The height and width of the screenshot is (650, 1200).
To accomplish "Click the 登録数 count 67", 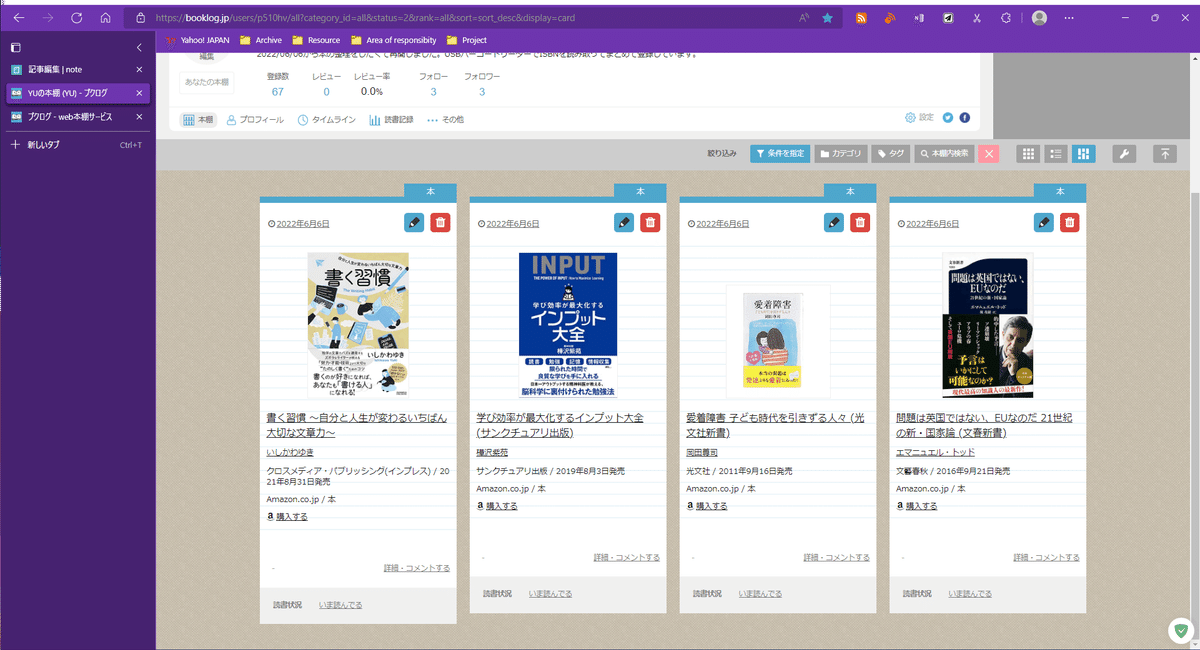I will (x=277, y=92).
